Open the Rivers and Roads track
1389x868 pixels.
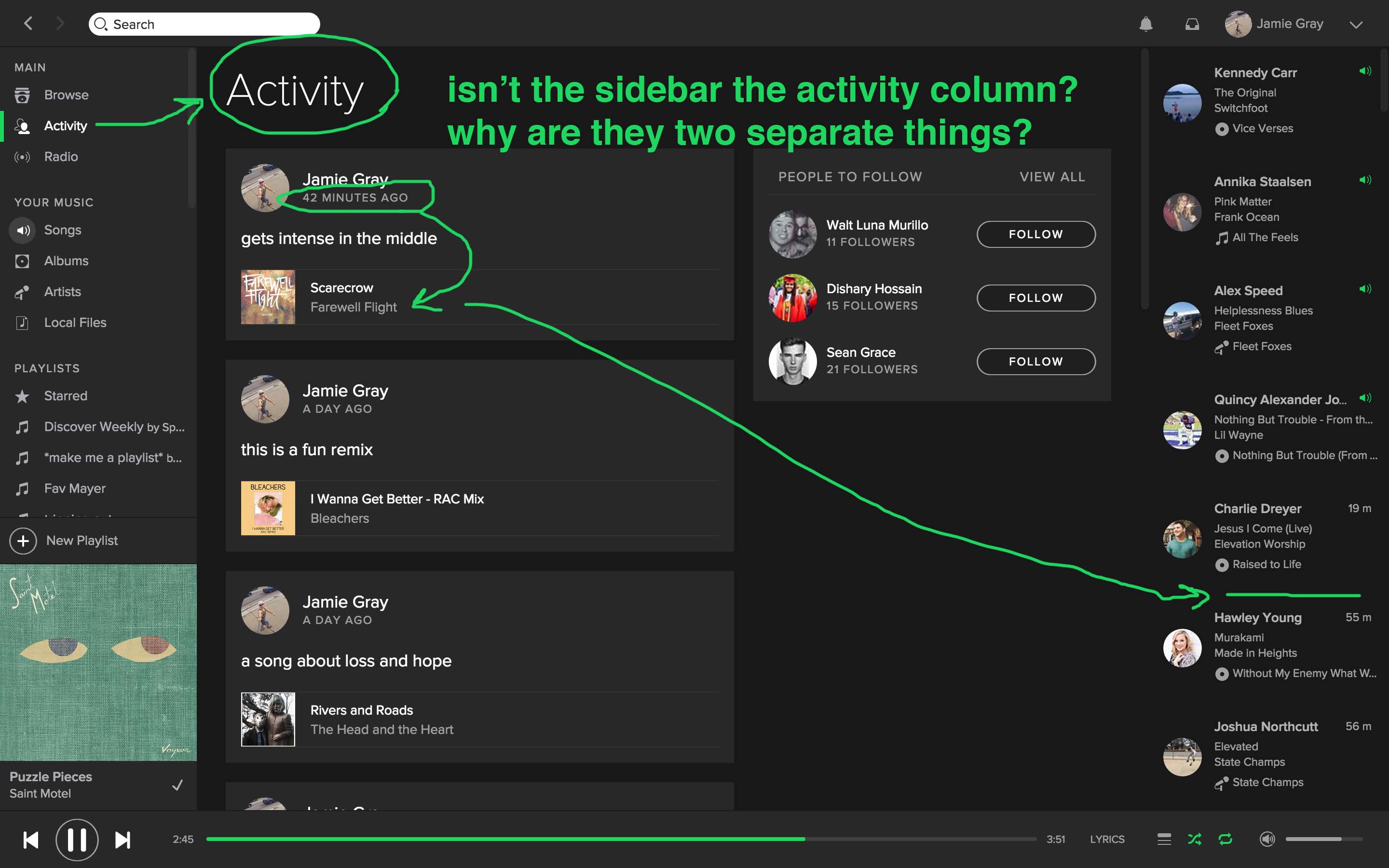(362, 710)
